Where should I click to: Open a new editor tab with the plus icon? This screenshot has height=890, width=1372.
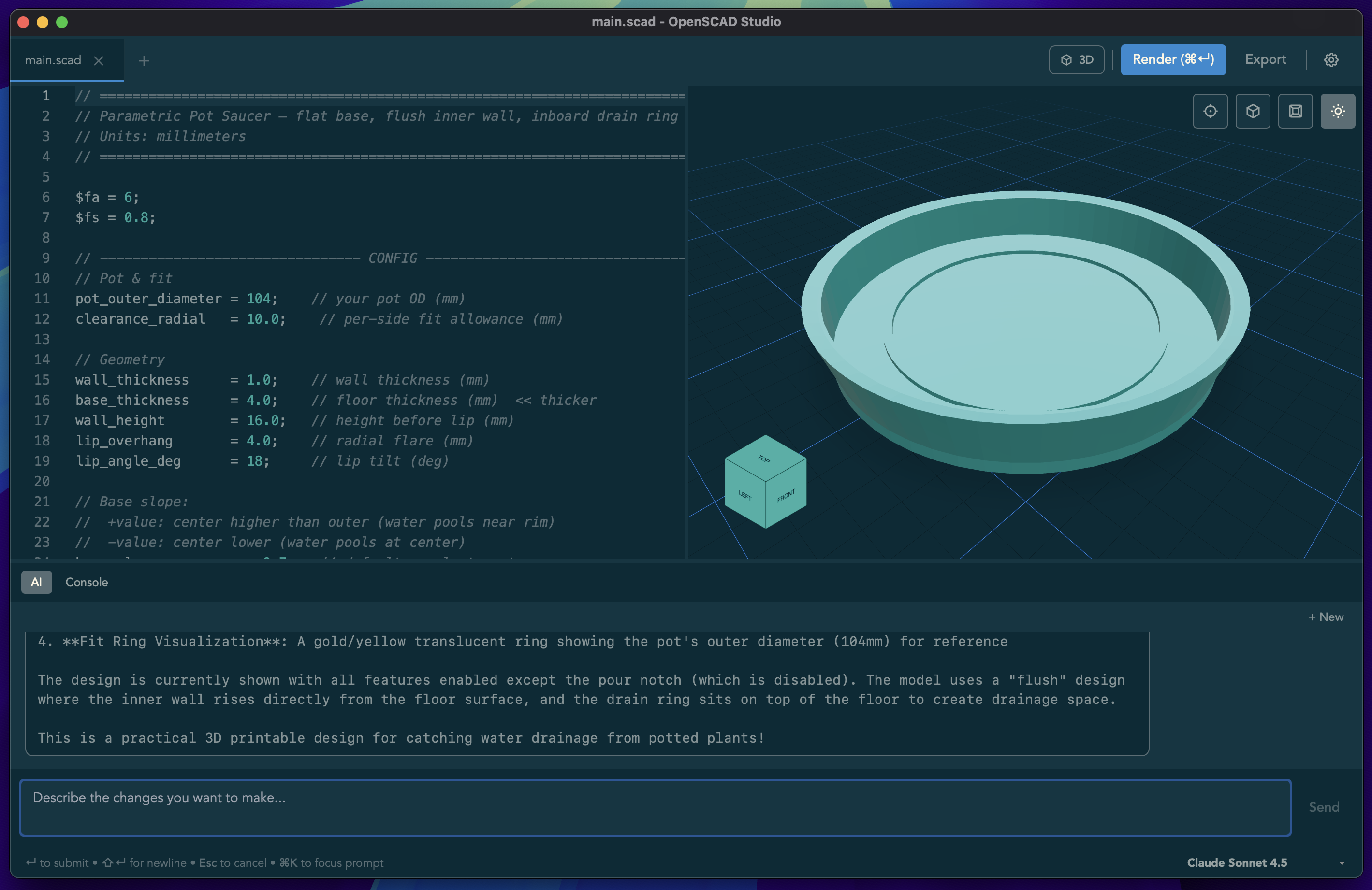click(x=144, y=60)
